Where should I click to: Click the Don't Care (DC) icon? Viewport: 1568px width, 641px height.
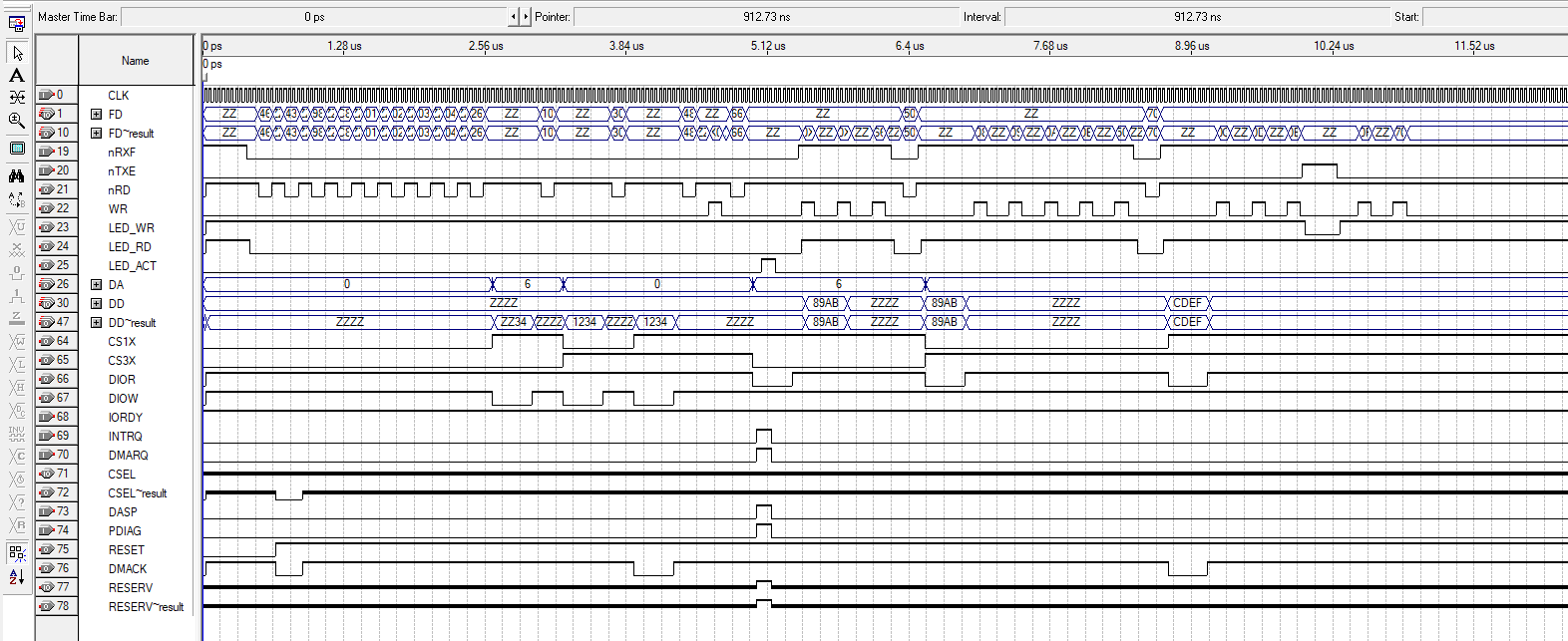pyautogui.click(x=17, y=410)
